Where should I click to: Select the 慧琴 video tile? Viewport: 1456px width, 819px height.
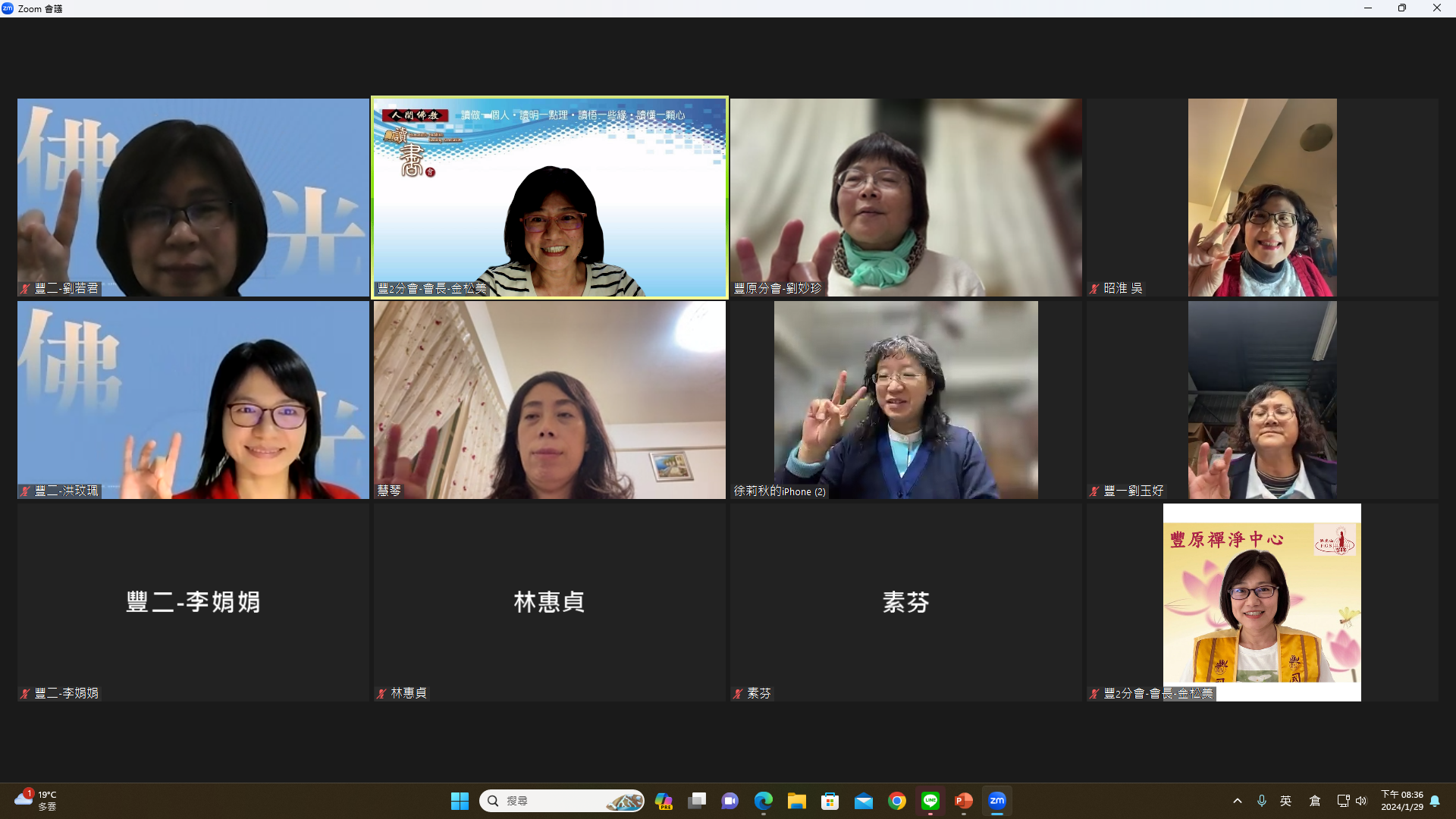point(549,400)
